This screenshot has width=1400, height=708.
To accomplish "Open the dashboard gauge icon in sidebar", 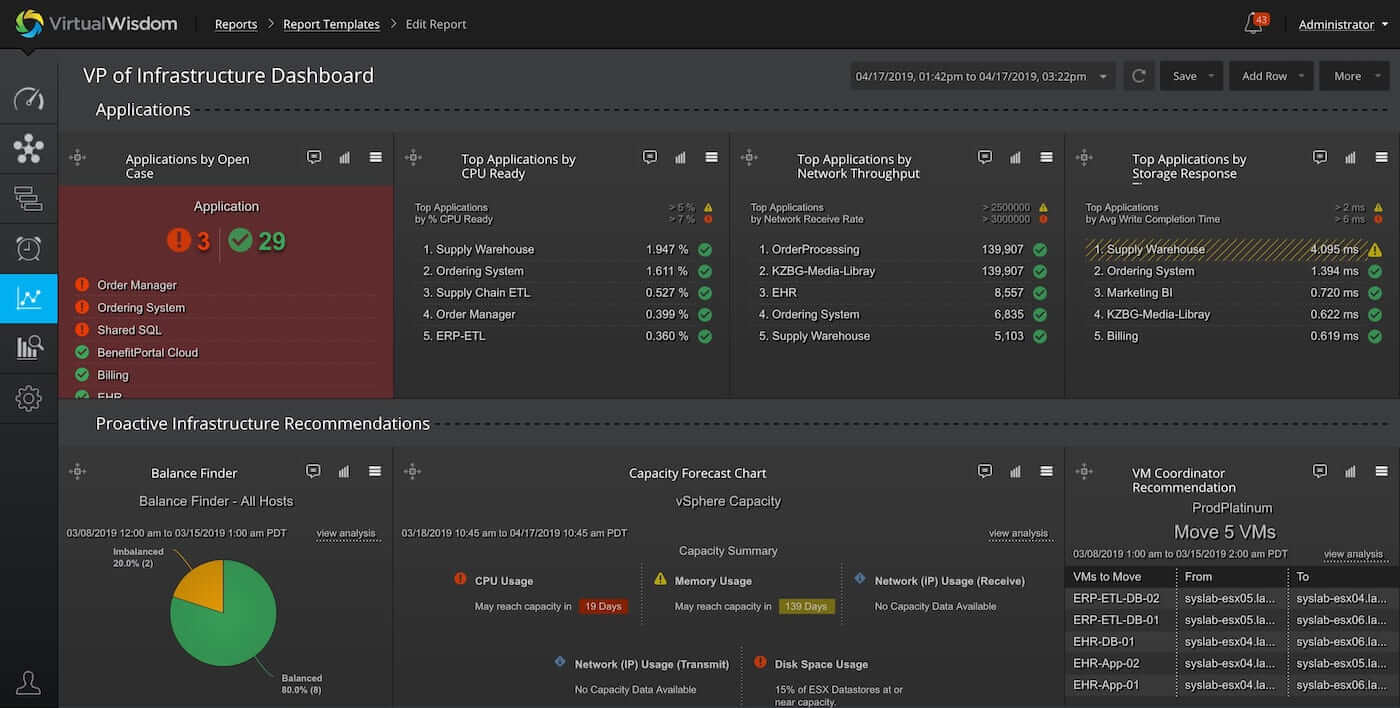I will [x=29, y=99].
